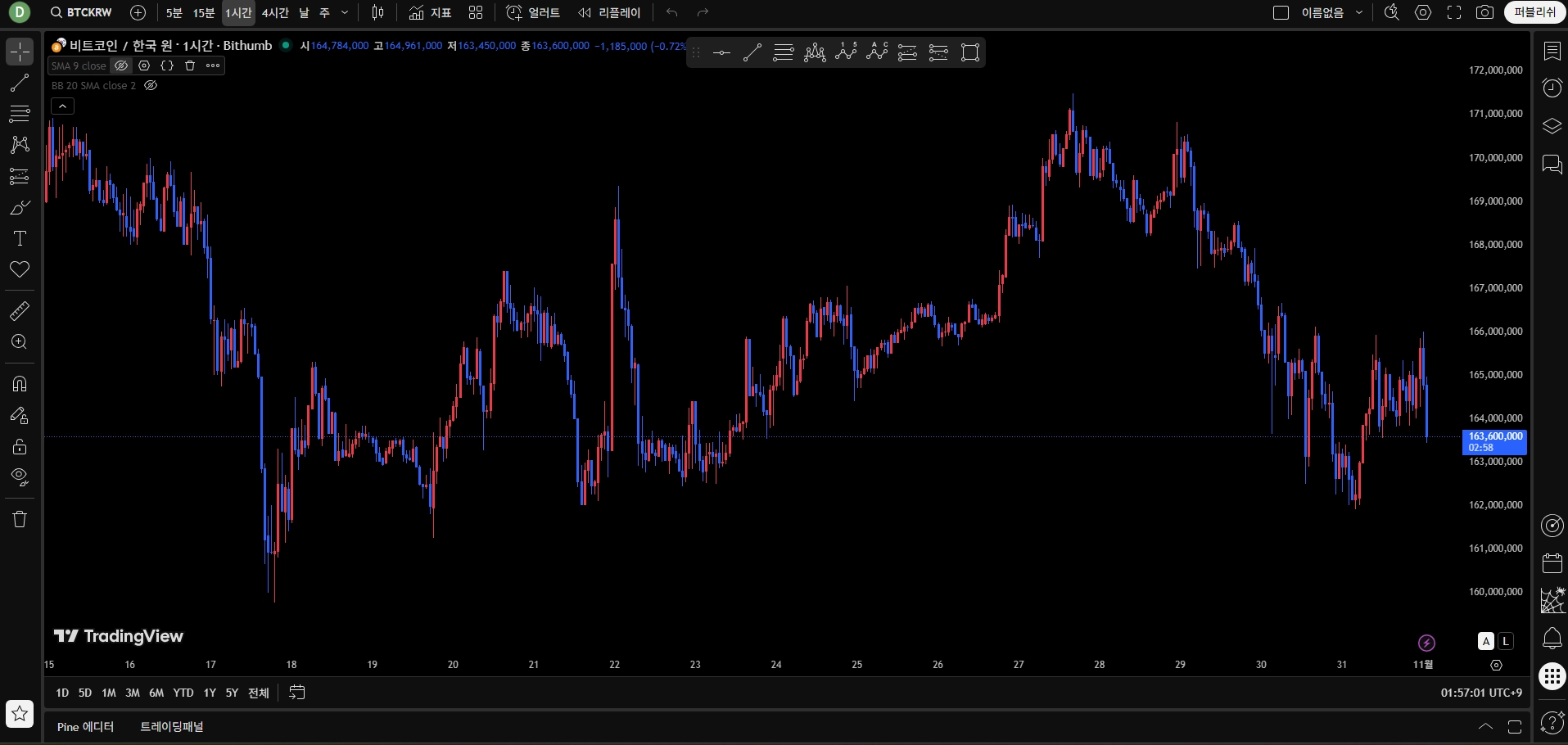The width and height of the screenshot is (1568, 745).
Task: Switch to the 15분 interval
Action: pyautogui.click(x=204, y=12)
